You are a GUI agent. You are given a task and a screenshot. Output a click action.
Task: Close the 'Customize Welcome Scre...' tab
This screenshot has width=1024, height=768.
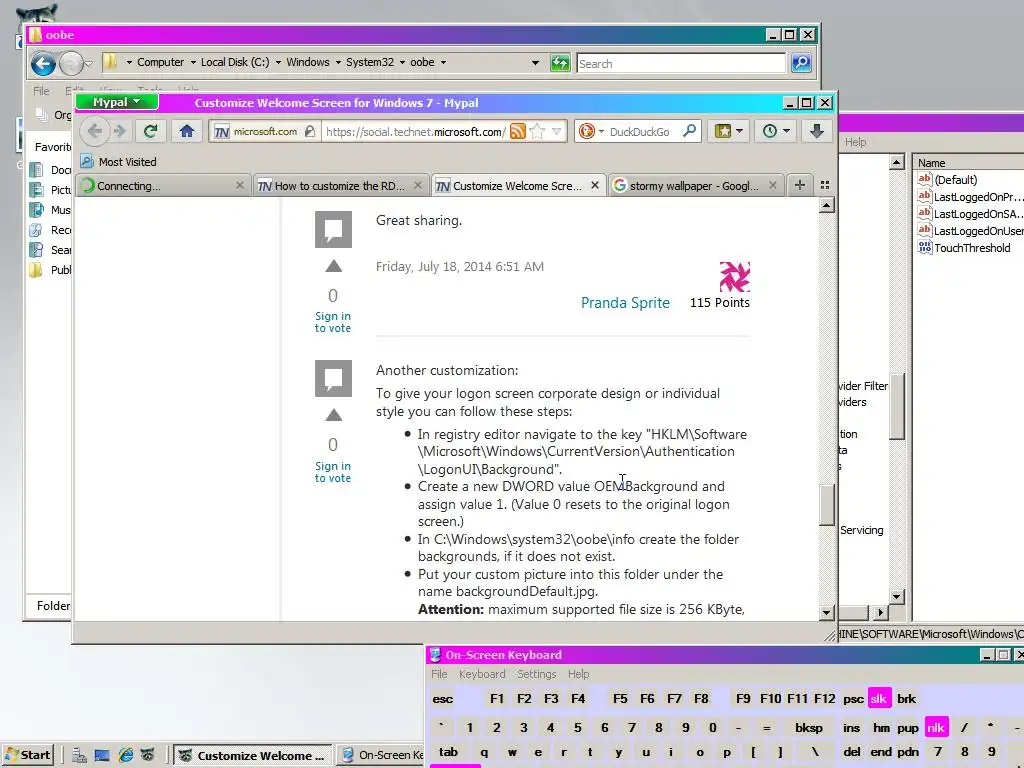tap(594, 185)
